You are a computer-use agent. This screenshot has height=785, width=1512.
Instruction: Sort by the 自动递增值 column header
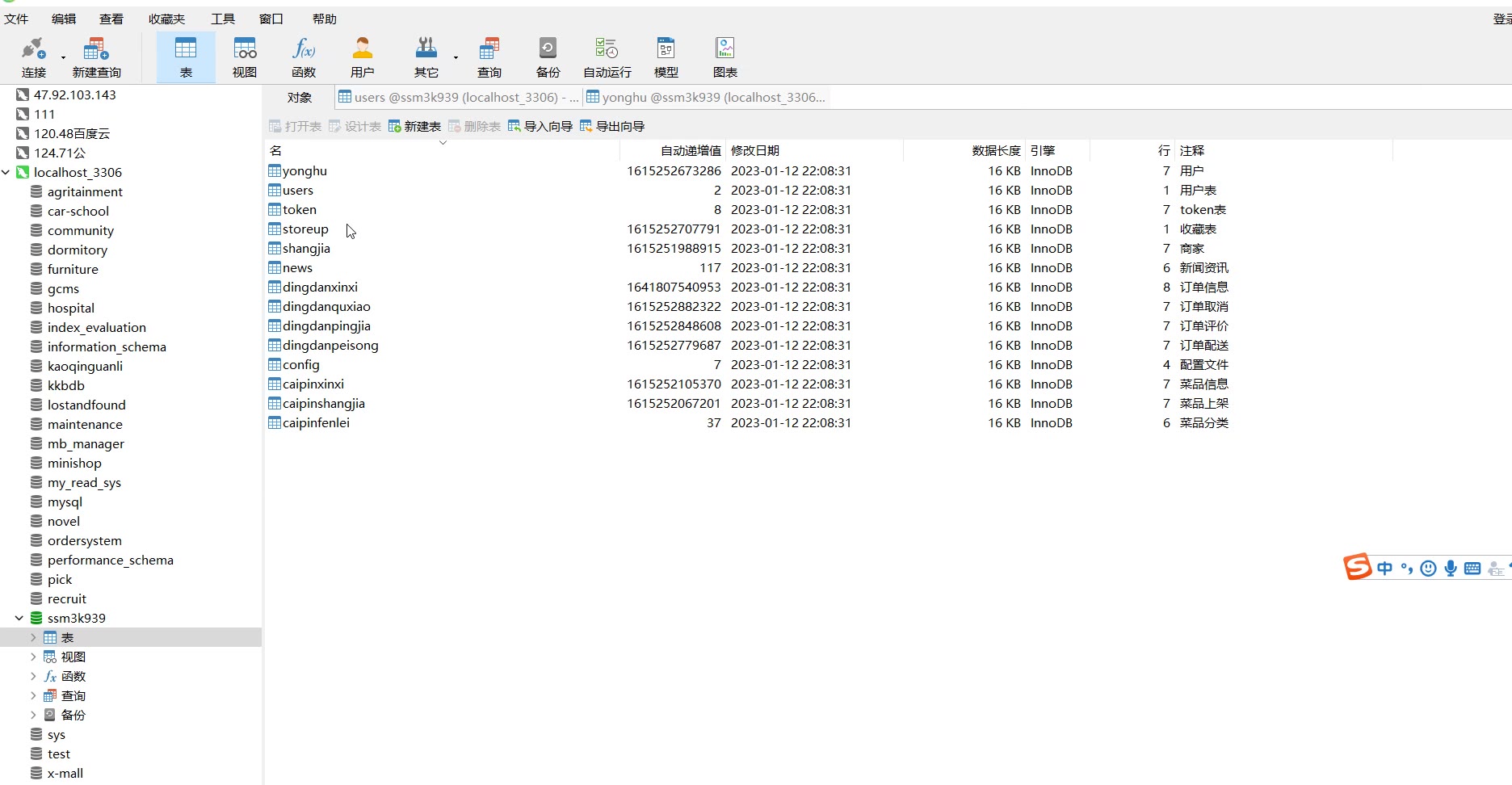673,150
